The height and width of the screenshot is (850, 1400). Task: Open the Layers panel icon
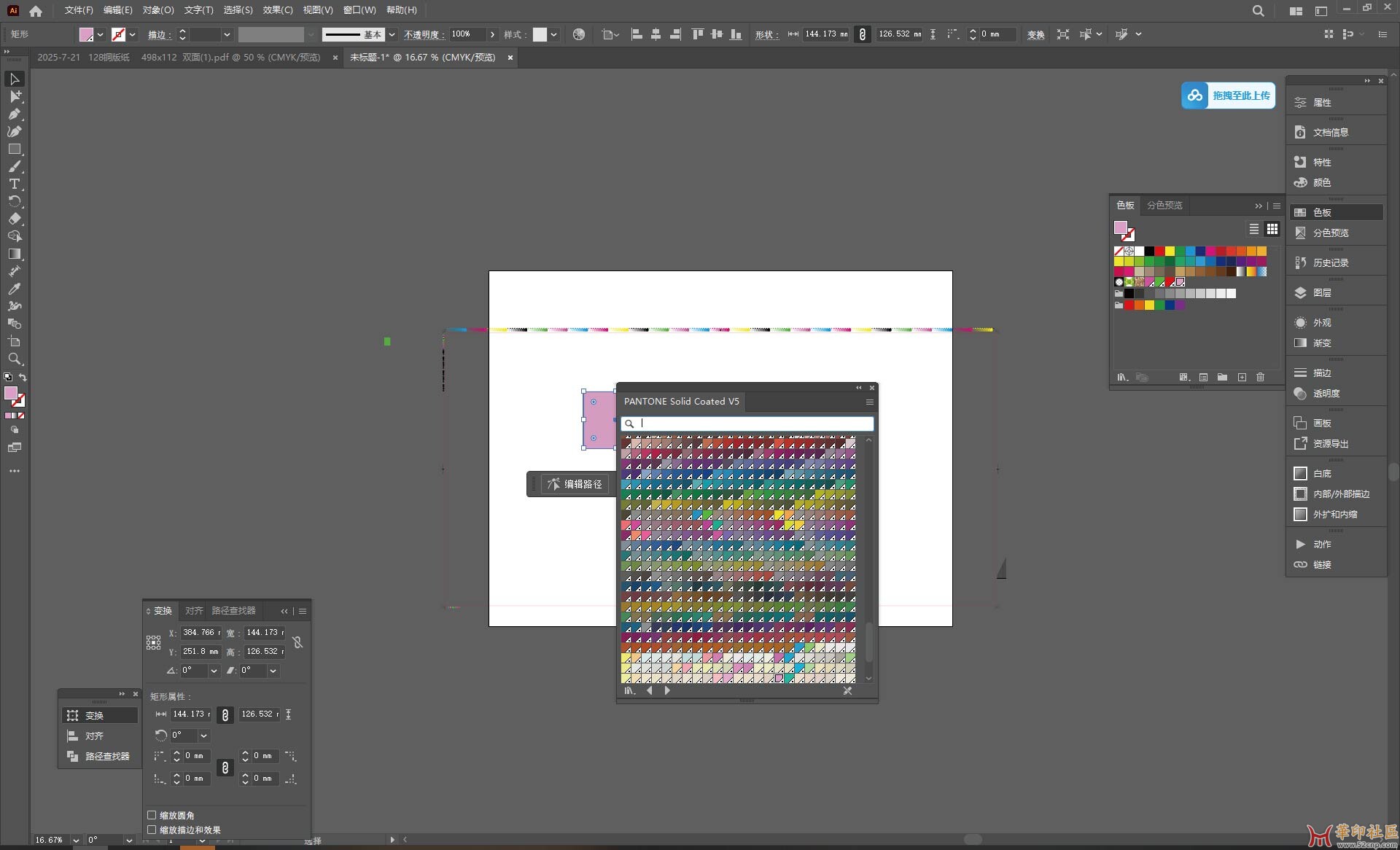point(1300,292)
